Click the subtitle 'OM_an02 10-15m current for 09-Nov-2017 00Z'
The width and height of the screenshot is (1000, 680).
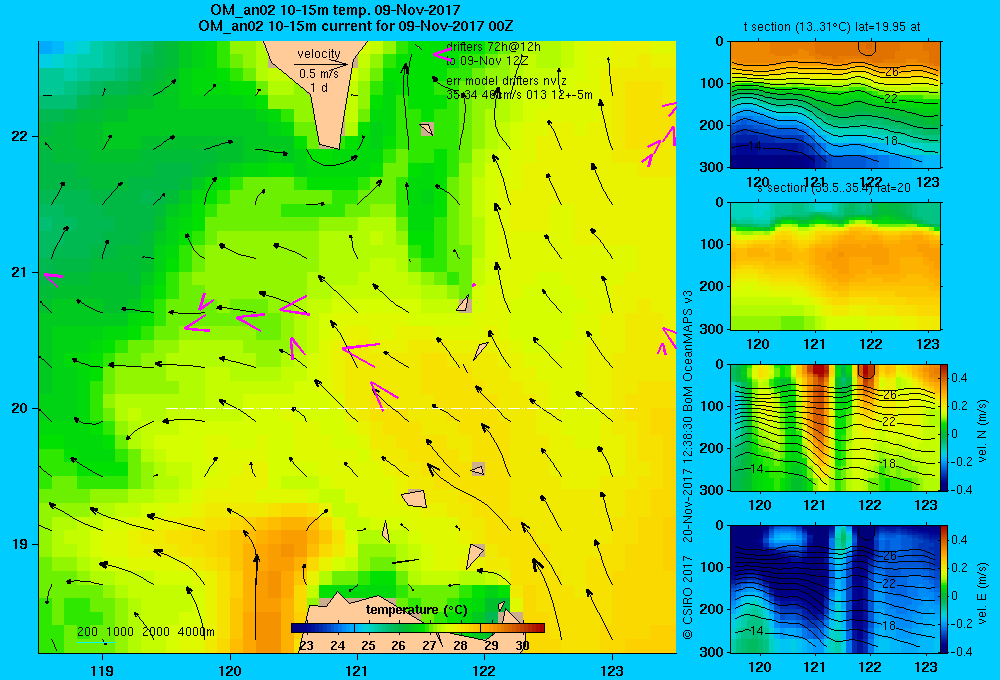tap(355, 26)
